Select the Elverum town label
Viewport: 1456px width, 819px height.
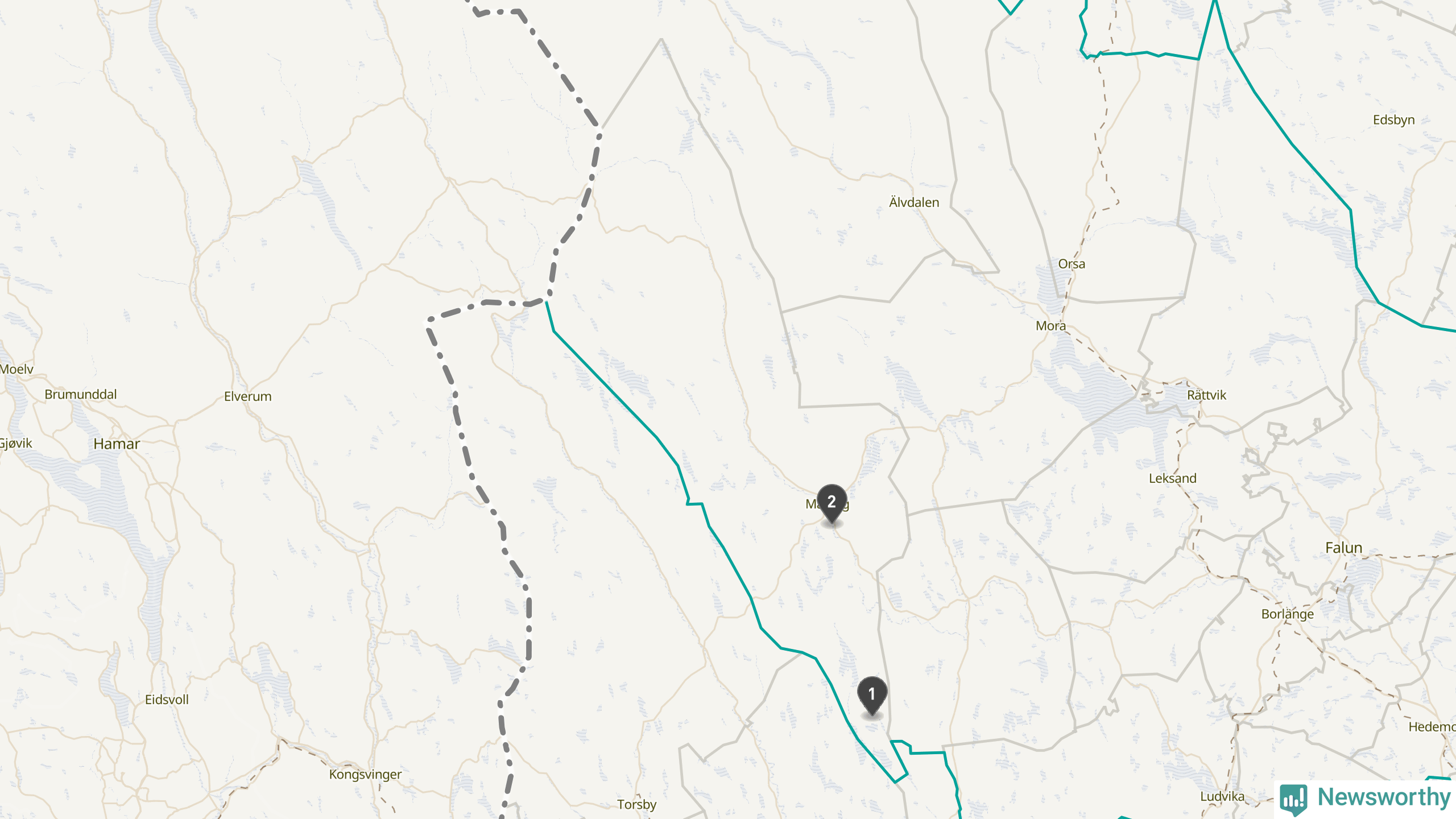(248, 396)
